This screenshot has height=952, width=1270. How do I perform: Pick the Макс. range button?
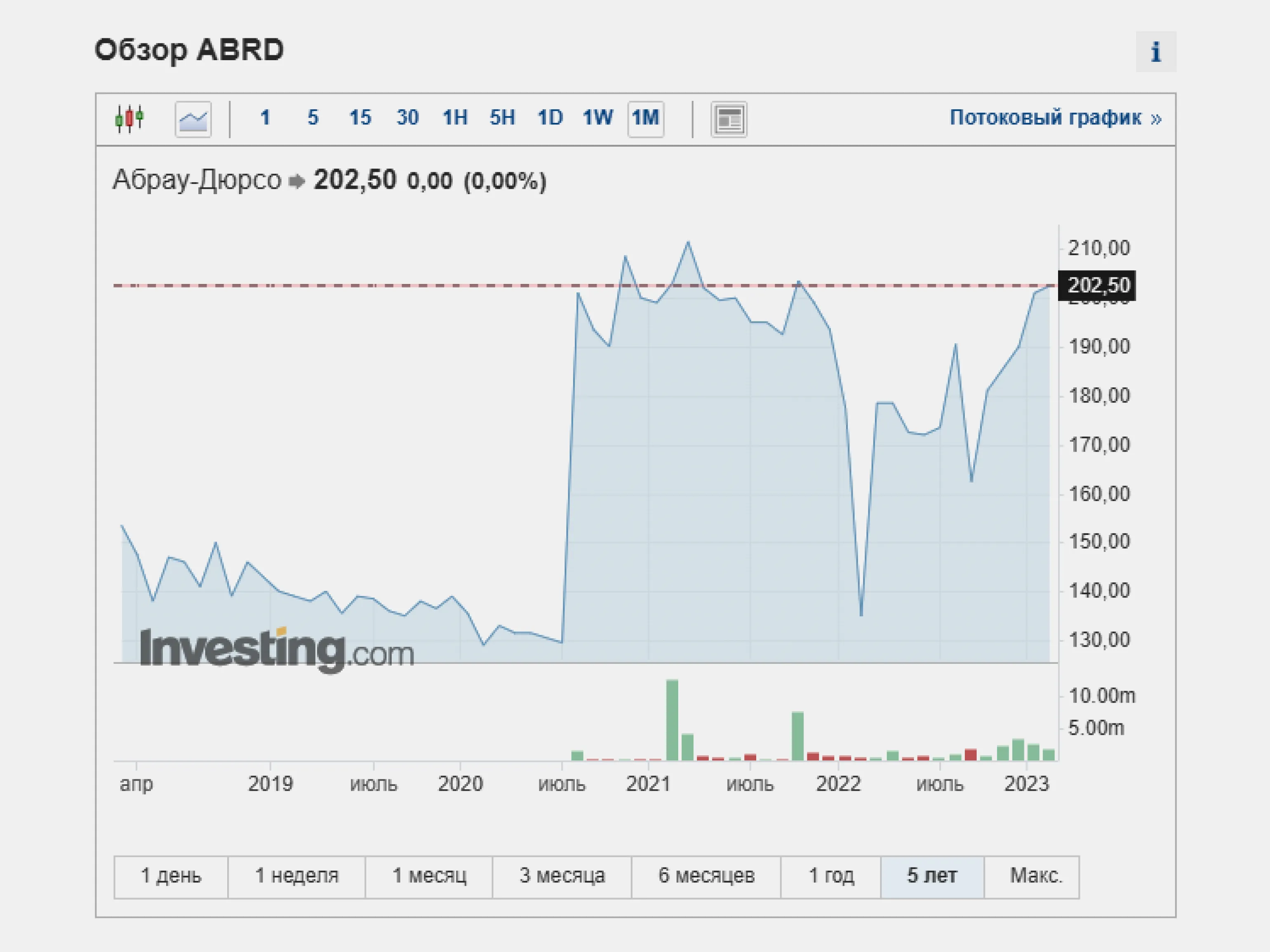pyautogui.click(x=1035, y=876)
